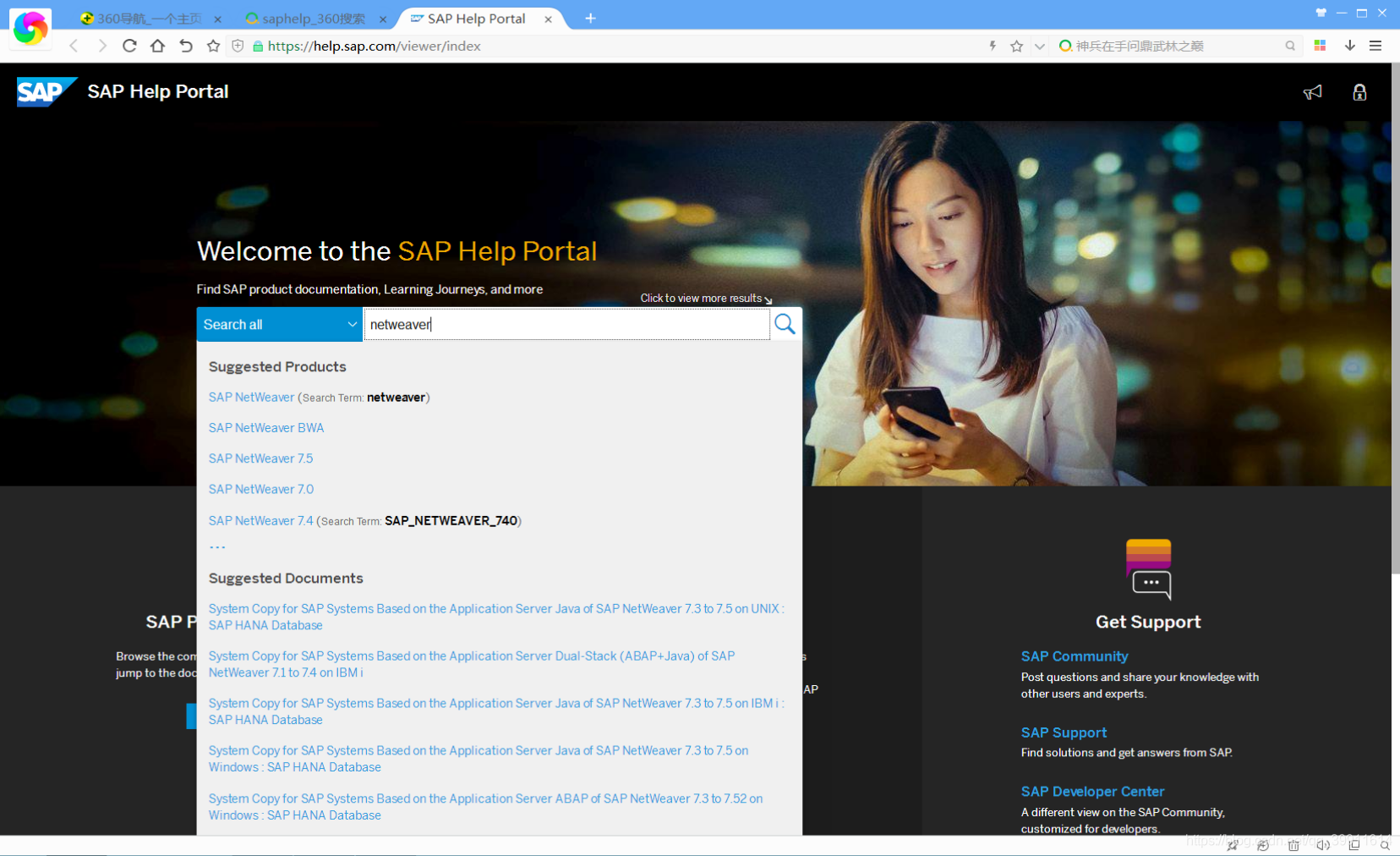The width and height of the screenshot is (1400, 856).
Task: Open a new tab with plus button
Action: click(x=590, y=19)
